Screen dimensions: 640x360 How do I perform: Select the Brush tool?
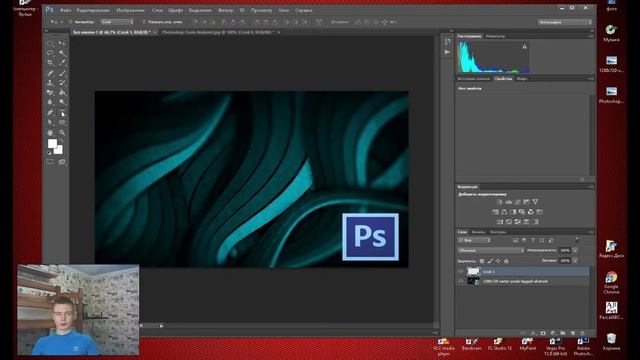62,73
